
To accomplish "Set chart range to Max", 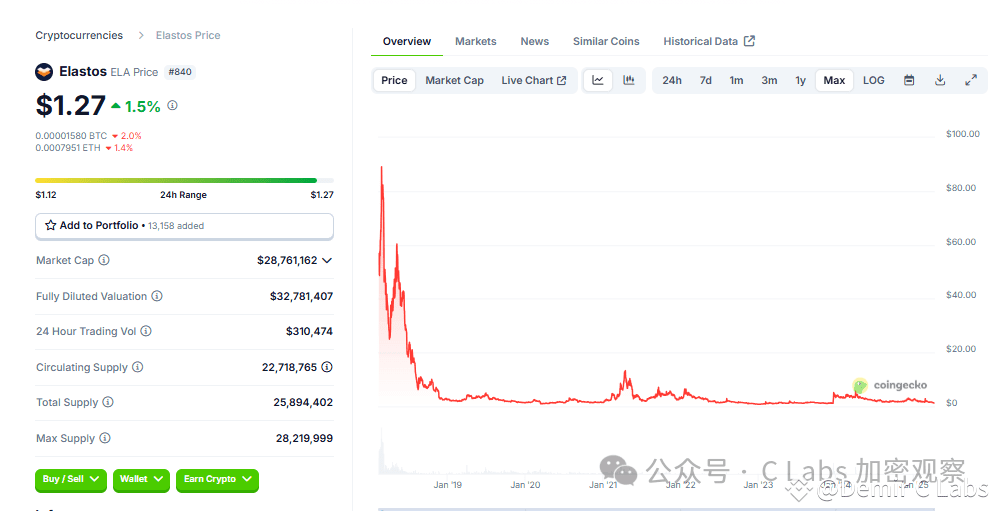I will (x=834, y=80).
